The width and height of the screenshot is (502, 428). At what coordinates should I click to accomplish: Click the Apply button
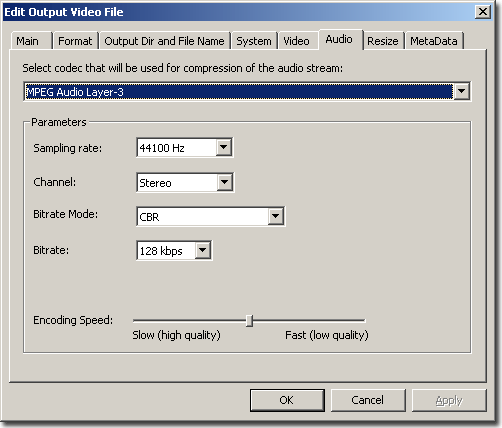[x=449, y=400]
